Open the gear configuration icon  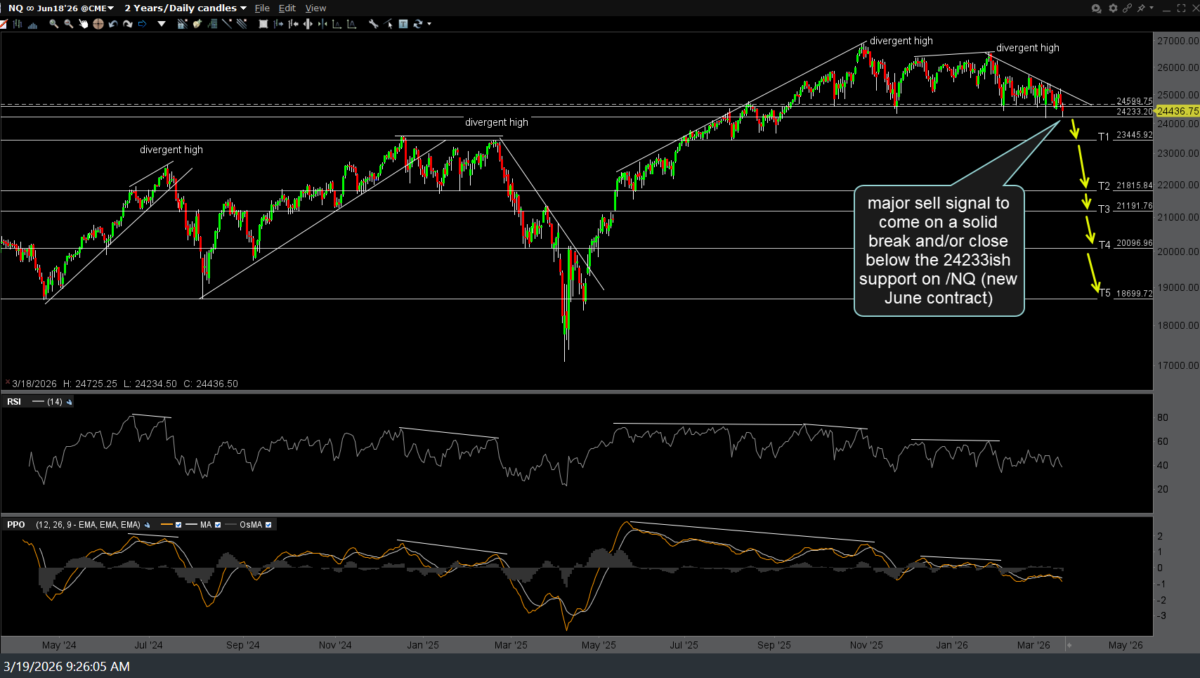point(1113,8)
